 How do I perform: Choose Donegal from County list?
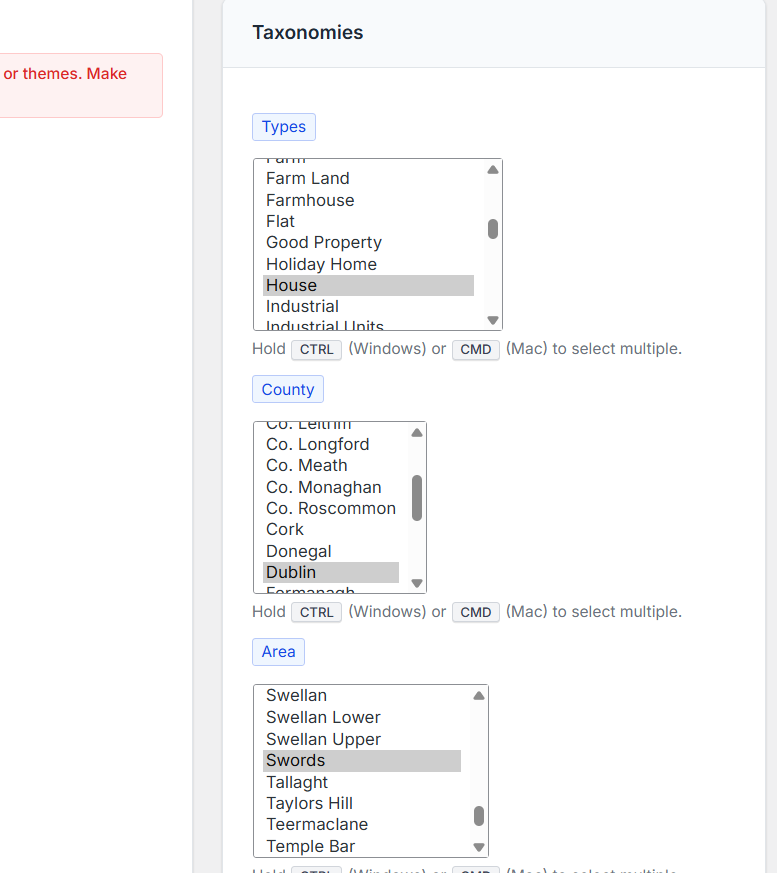pos(298,551)
